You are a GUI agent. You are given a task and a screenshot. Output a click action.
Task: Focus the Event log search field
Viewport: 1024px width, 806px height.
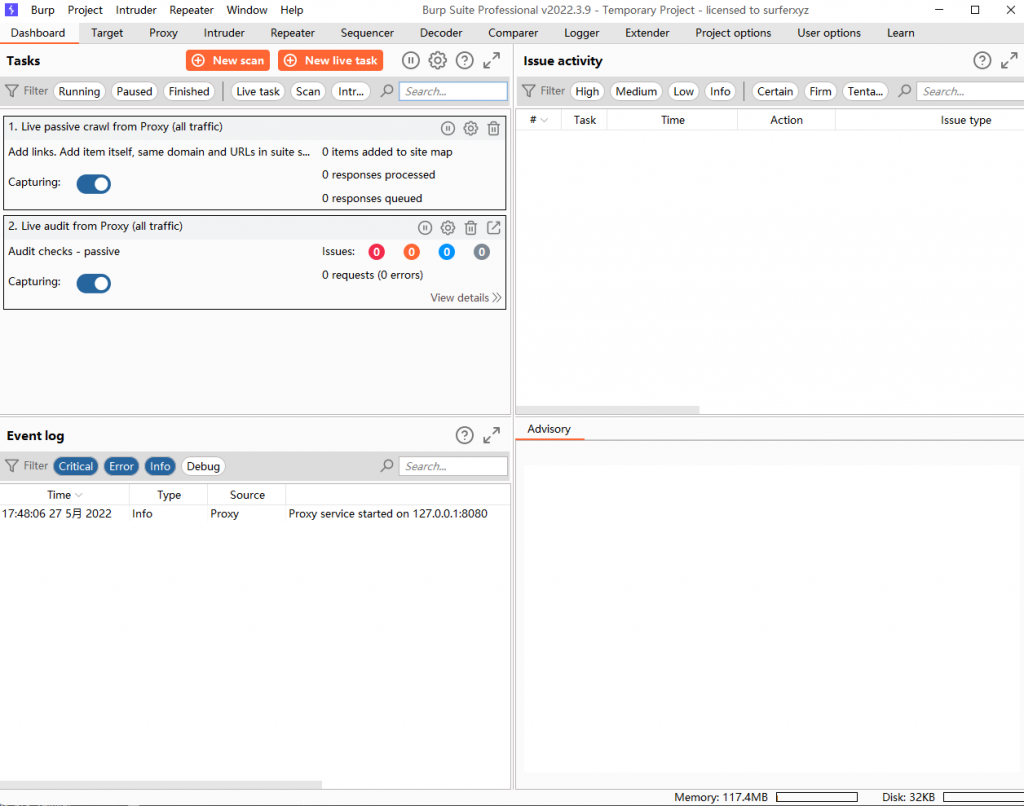point(453,466)
